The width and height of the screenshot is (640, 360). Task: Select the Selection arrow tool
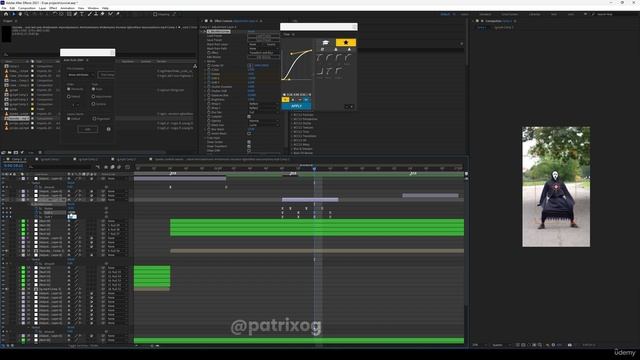[x=13, y=14]
